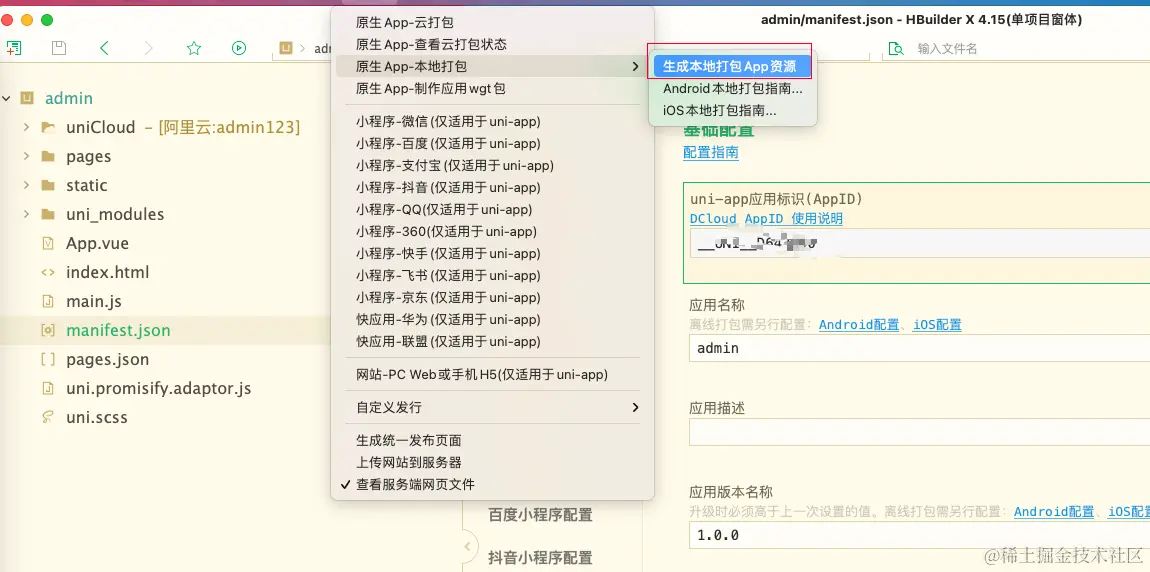The image size is (1150, 572).
Task: Select 小程序-支付宝 menu item
Action: click(492, 165)
